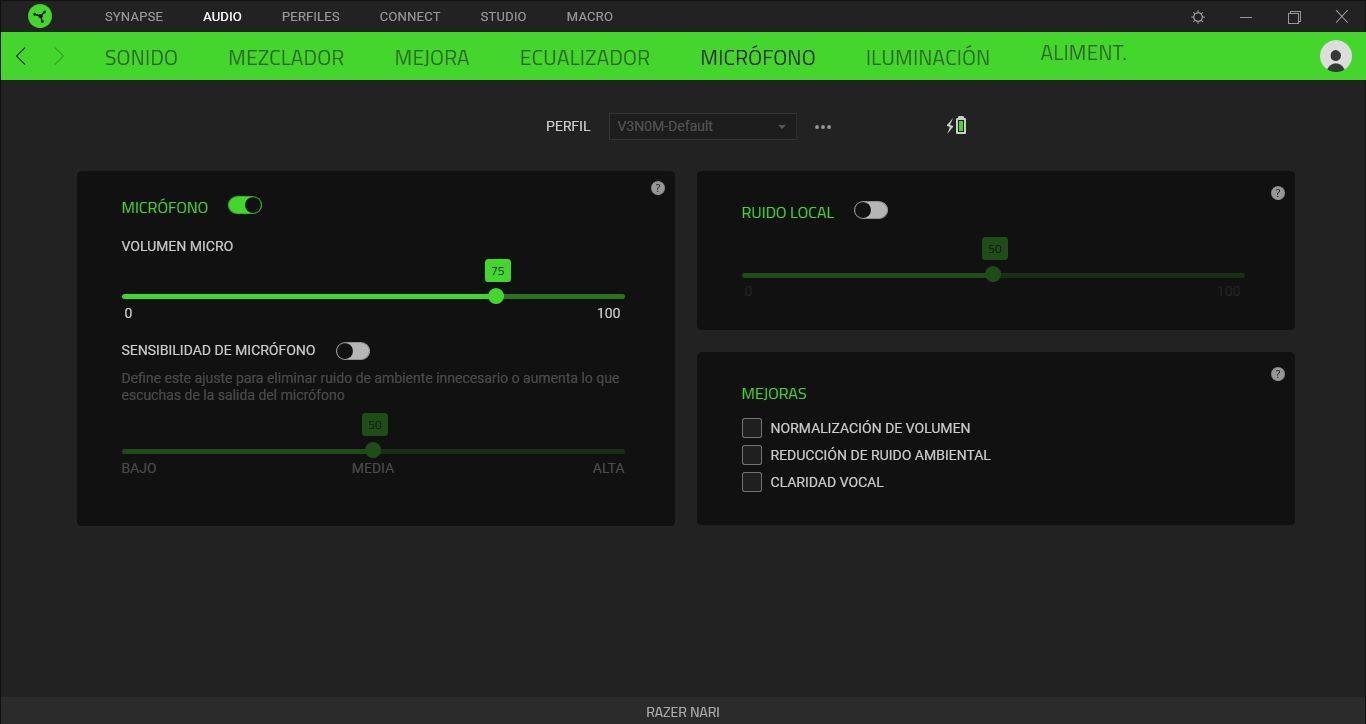Image resolution: width=1366 pixels, height=724 pixels.
Task: Turn on the Ruido Local switch
Action: 871,210
